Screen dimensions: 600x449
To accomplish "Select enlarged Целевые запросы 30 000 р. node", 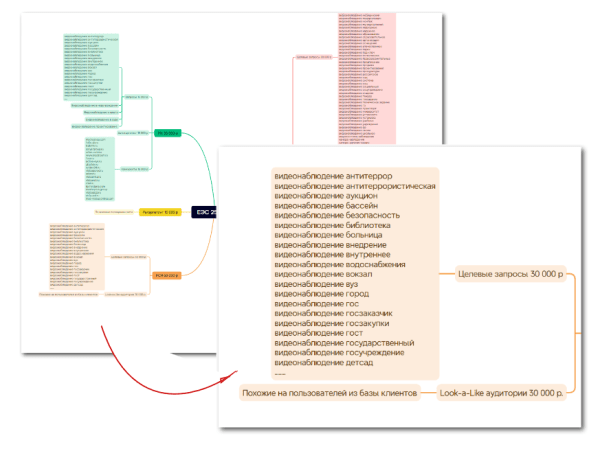I will 510,274.
